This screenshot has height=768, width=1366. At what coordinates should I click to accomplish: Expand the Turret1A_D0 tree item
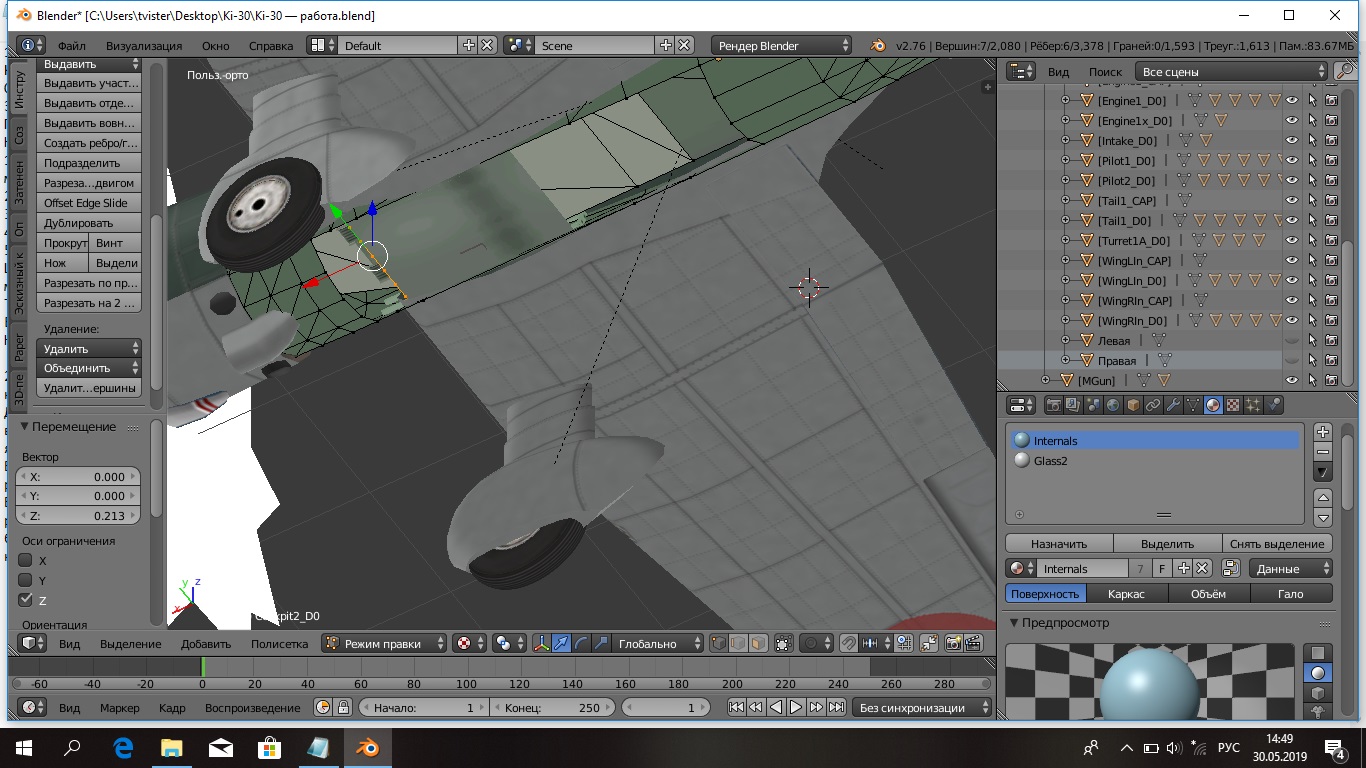tap(1065, 241)
